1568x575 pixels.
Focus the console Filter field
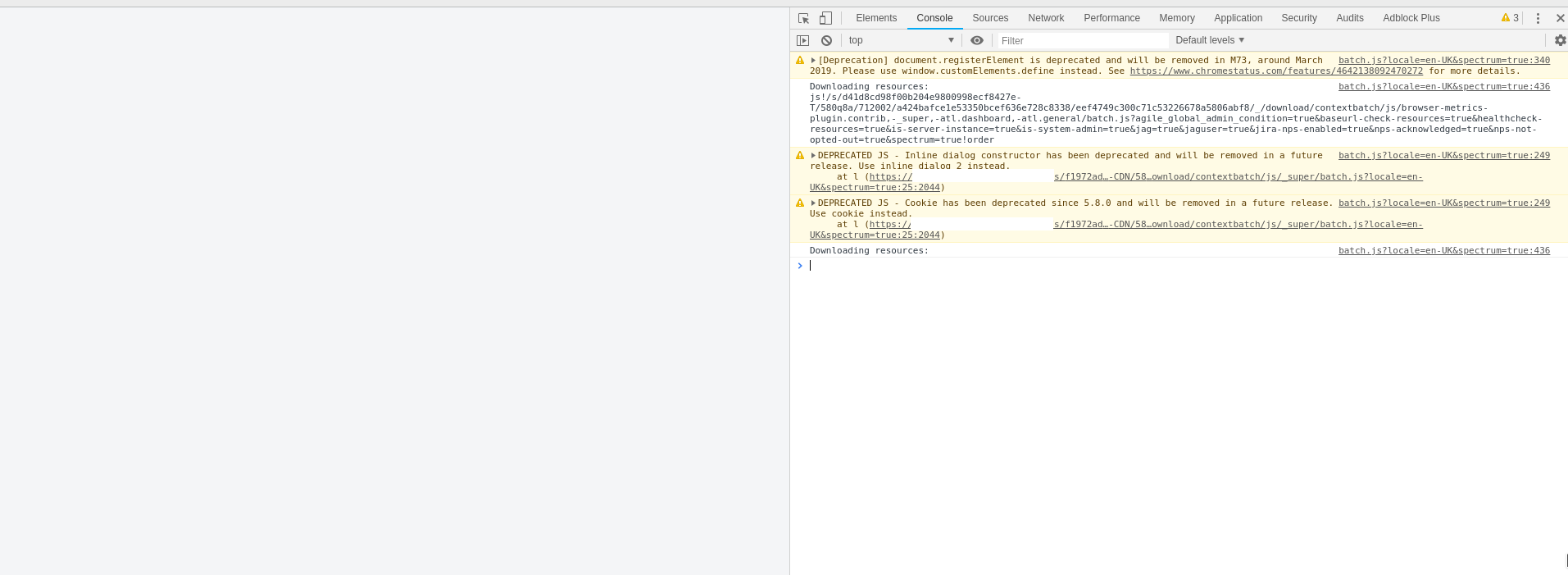point(1082,40)
